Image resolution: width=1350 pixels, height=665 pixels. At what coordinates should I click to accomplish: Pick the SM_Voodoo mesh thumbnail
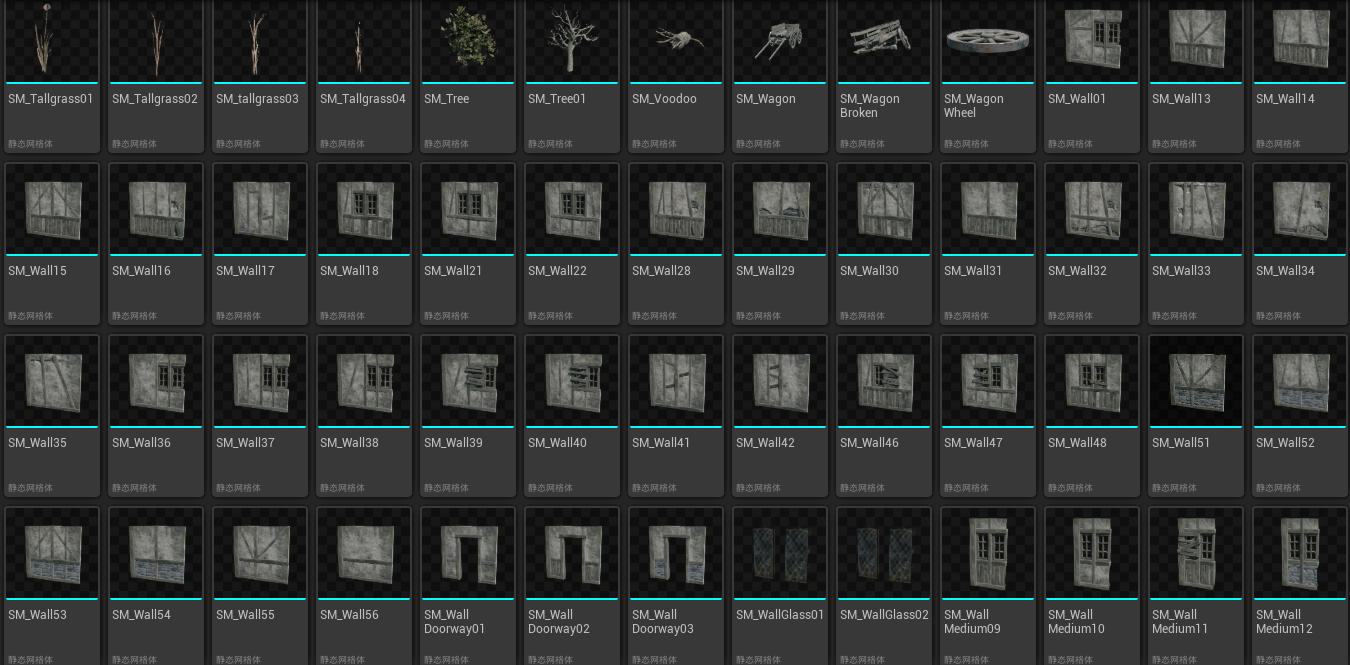[676, 41]
